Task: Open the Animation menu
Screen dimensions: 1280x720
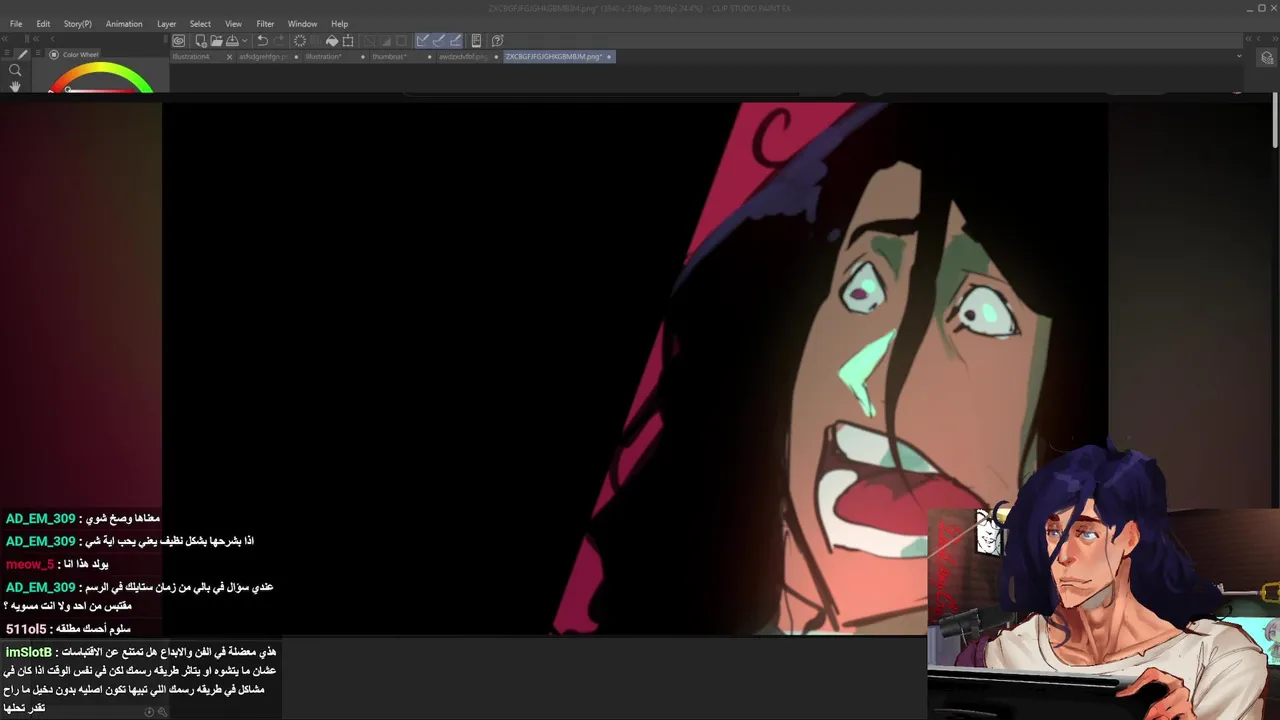Action: [x=124, y=24]
